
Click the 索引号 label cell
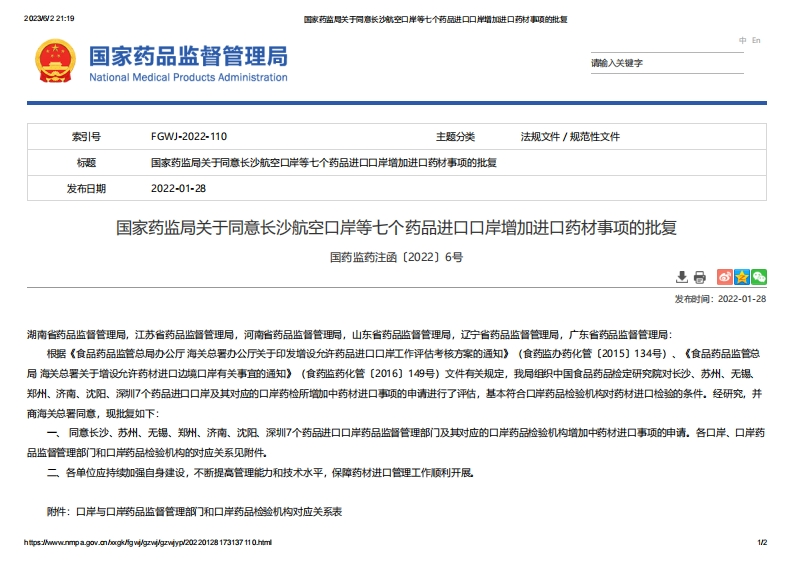click(x=86, y=137)
